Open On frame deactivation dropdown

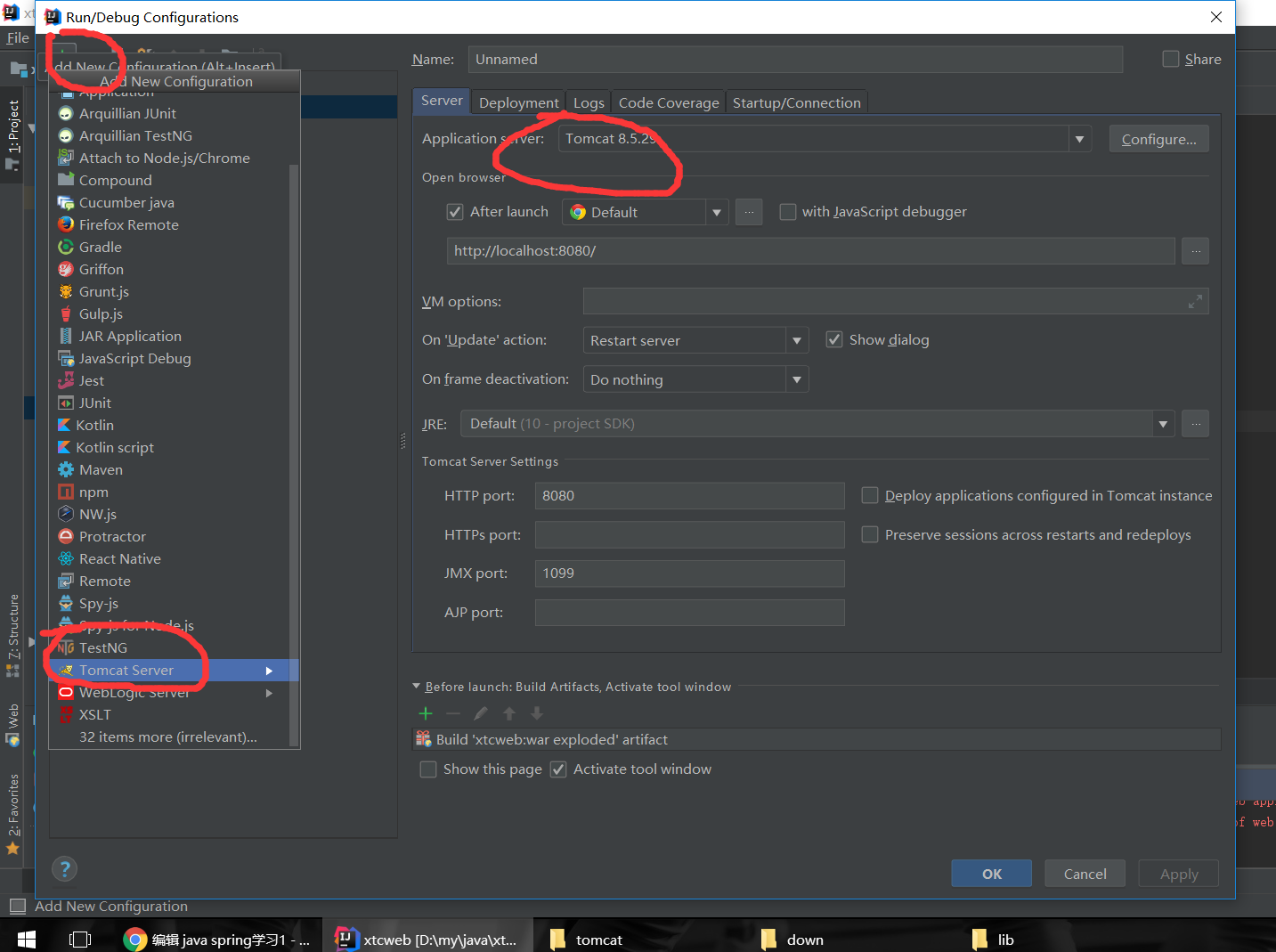pos(797,379)
